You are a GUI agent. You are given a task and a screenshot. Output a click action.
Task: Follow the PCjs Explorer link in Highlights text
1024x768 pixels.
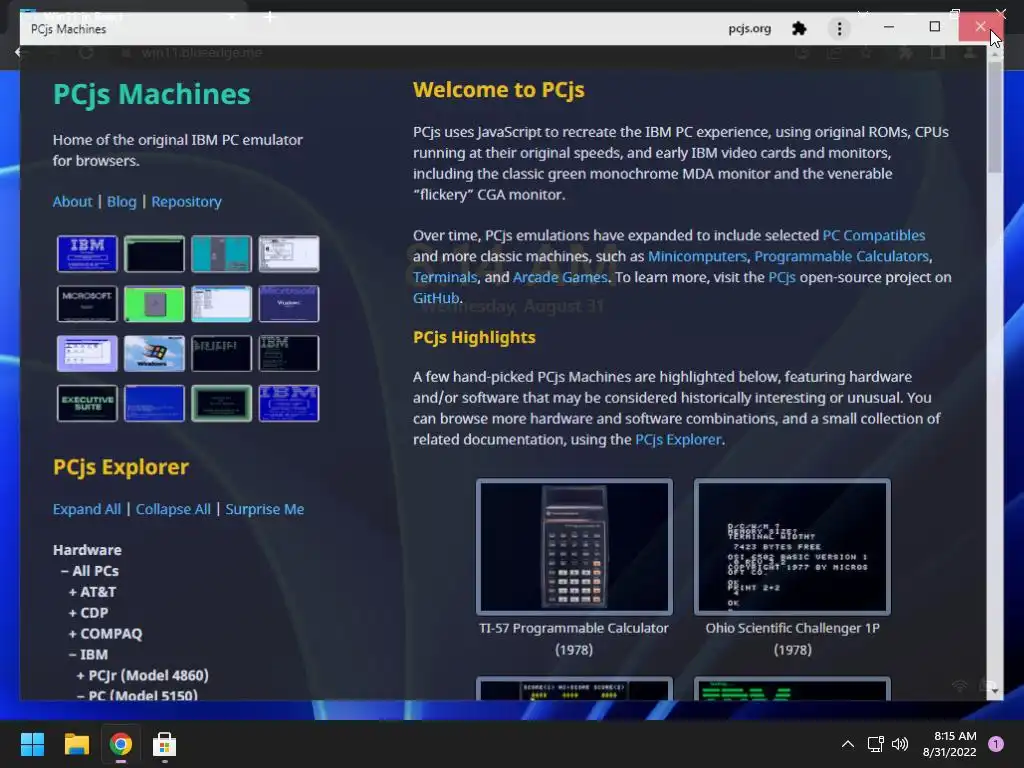[678, 440]
